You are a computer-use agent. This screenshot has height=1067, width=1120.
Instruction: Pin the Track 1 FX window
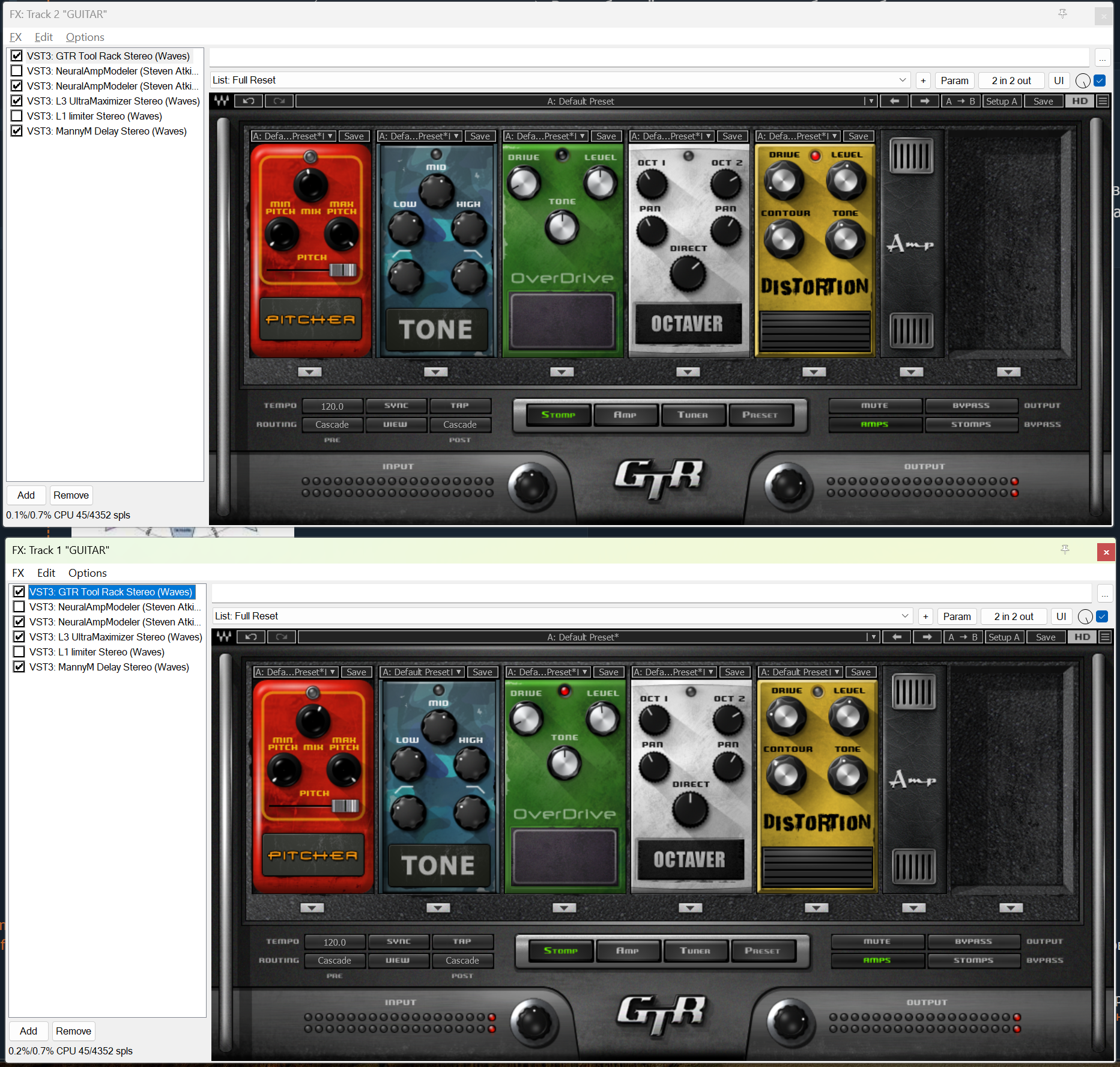(1065, 549)
